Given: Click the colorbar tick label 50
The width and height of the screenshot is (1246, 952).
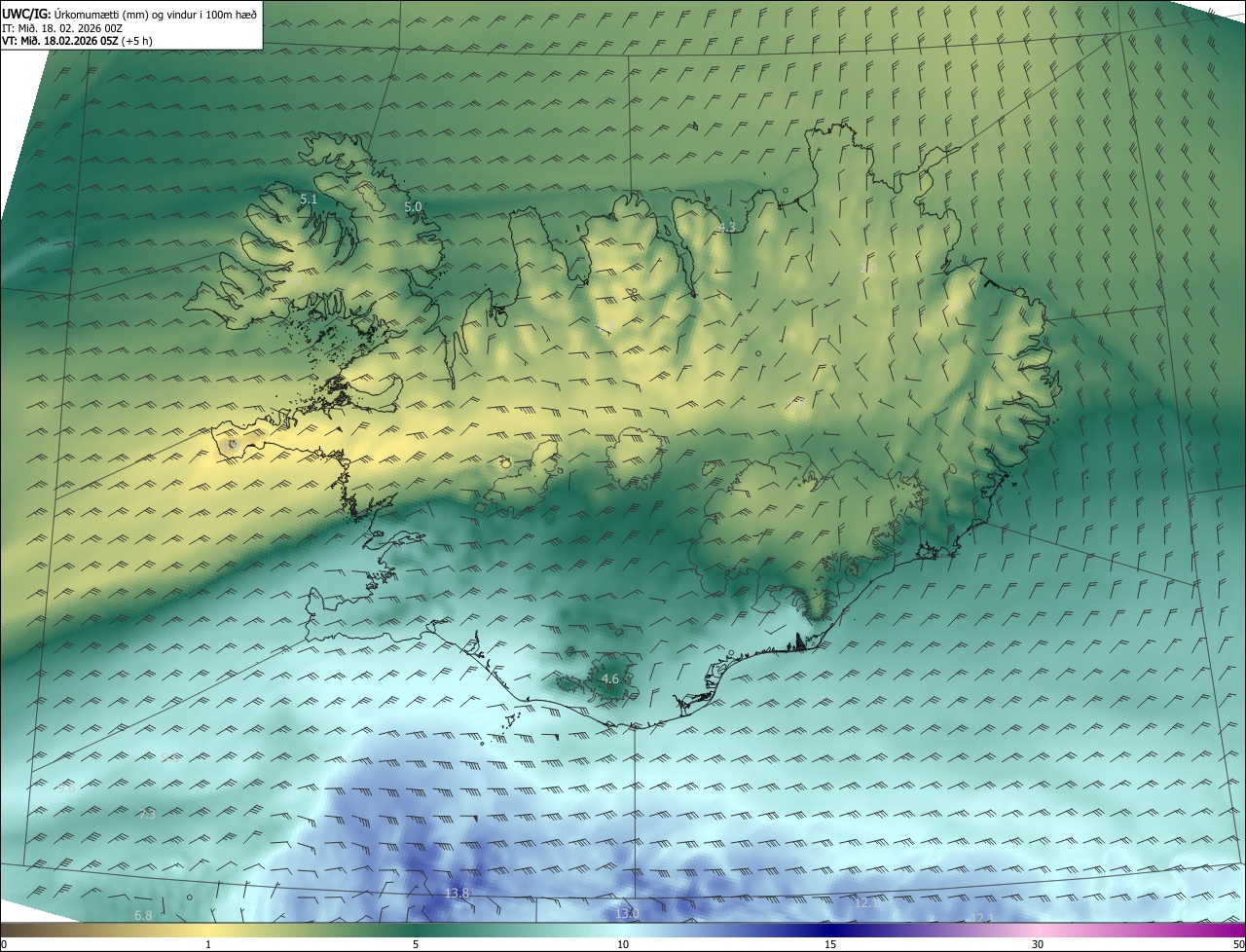Looking at the screenshot, I should click(x=1238, y=944).
